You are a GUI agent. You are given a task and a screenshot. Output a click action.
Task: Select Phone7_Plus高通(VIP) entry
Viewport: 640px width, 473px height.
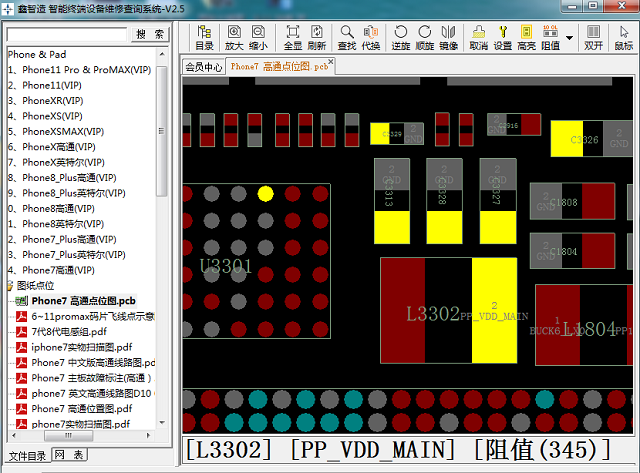tap(62, 239)
